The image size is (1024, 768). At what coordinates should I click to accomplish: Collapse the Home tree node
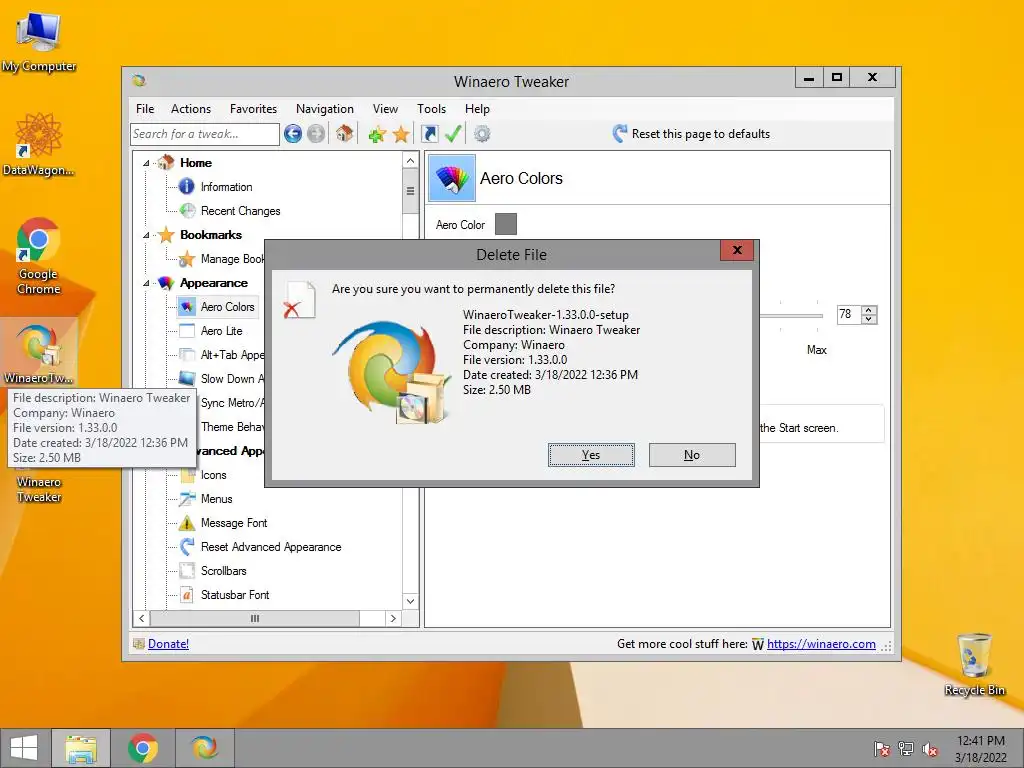tap(146, 163)
